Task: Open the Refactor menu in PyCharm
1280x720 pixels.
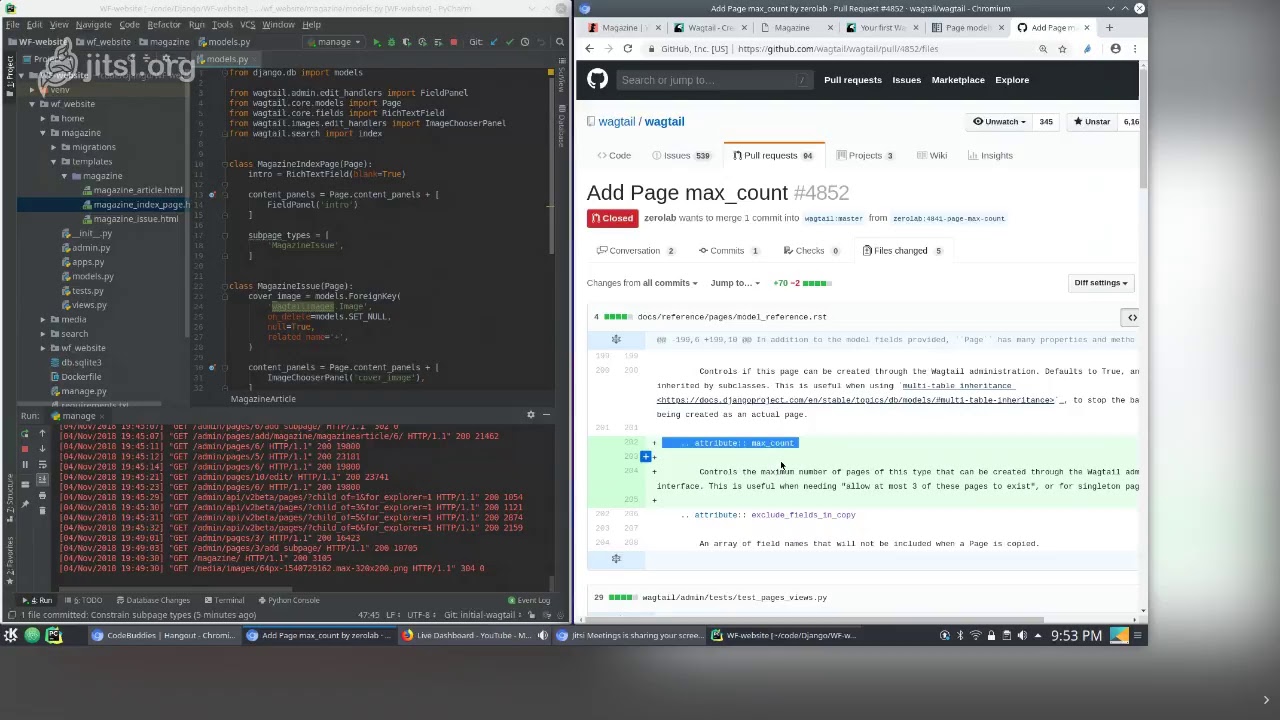Action: click(164, 25)
